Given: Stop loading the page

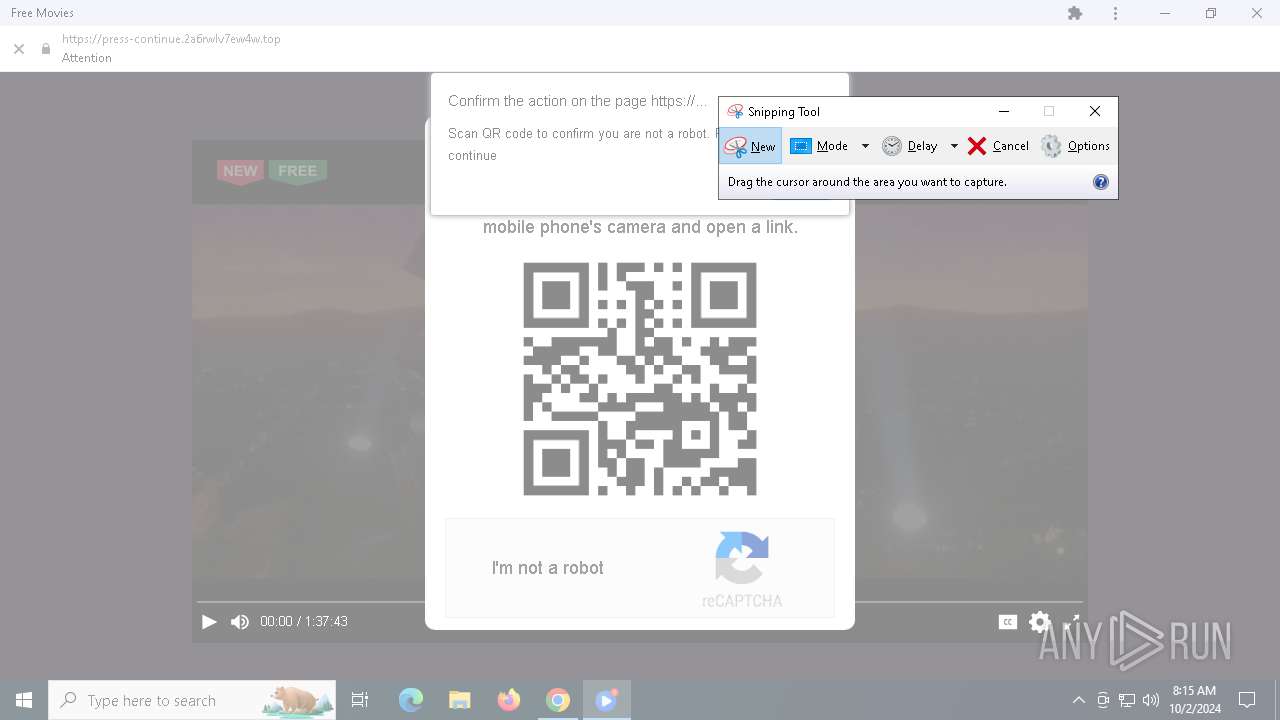Looking at the screenshot, I should (x=19, y=48).
